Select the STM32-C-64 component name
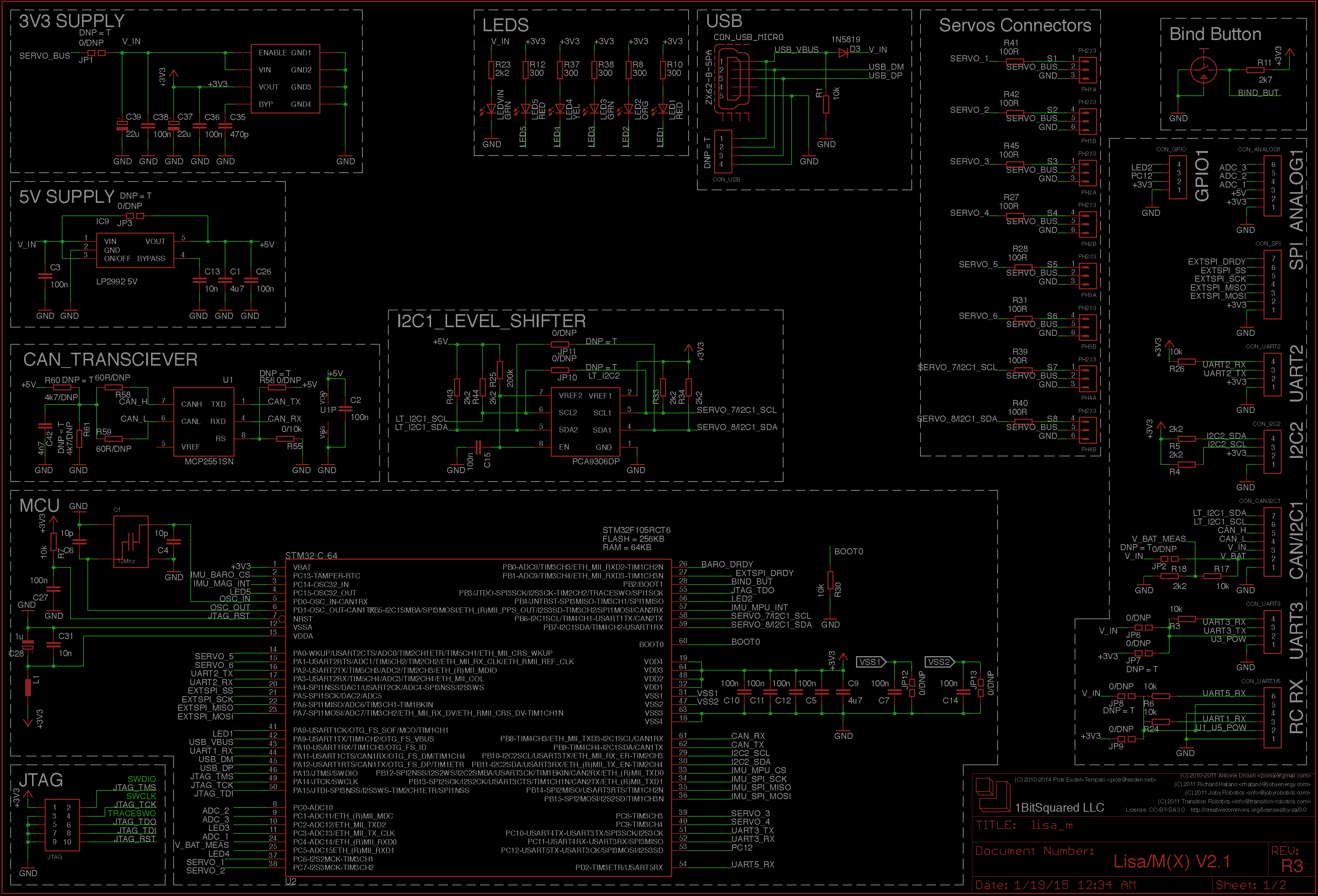1318x896 pixels. (x=311, y=556)
